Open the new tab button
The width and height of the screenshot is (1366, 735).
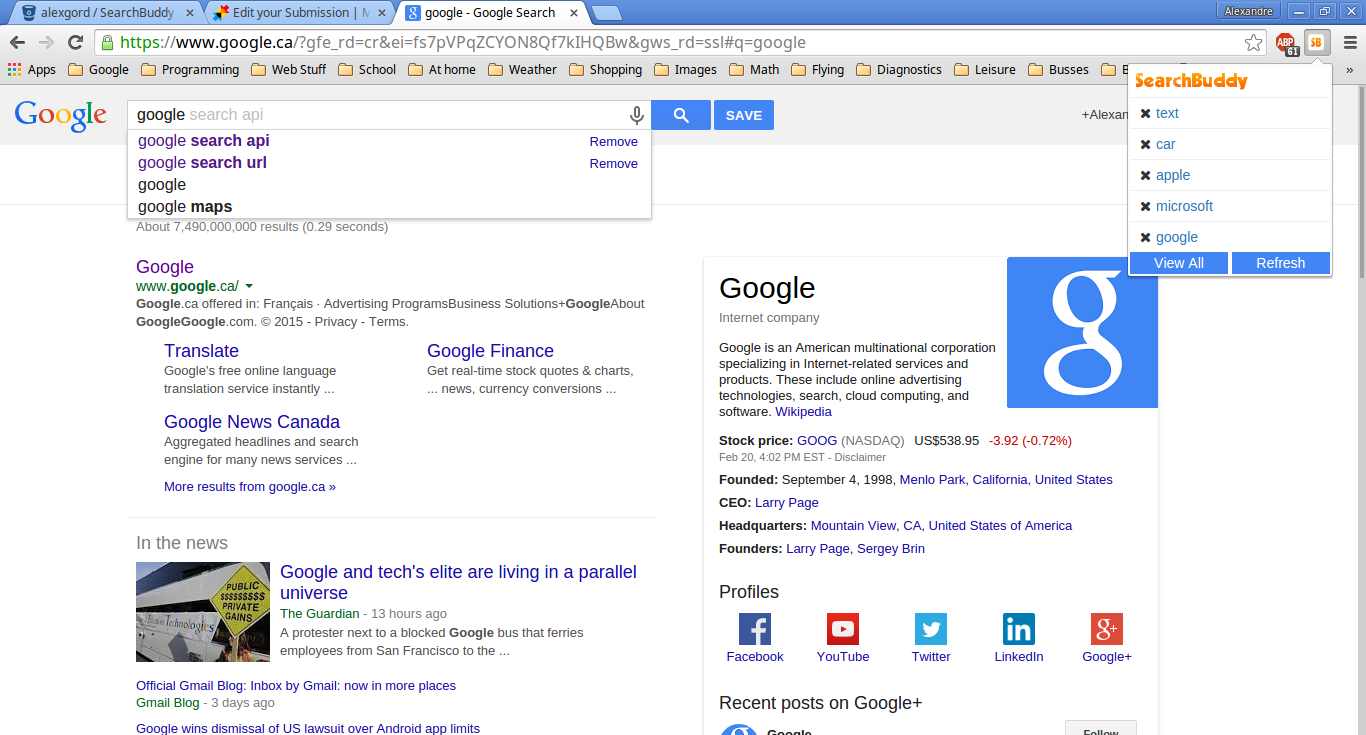click(606, 13)
